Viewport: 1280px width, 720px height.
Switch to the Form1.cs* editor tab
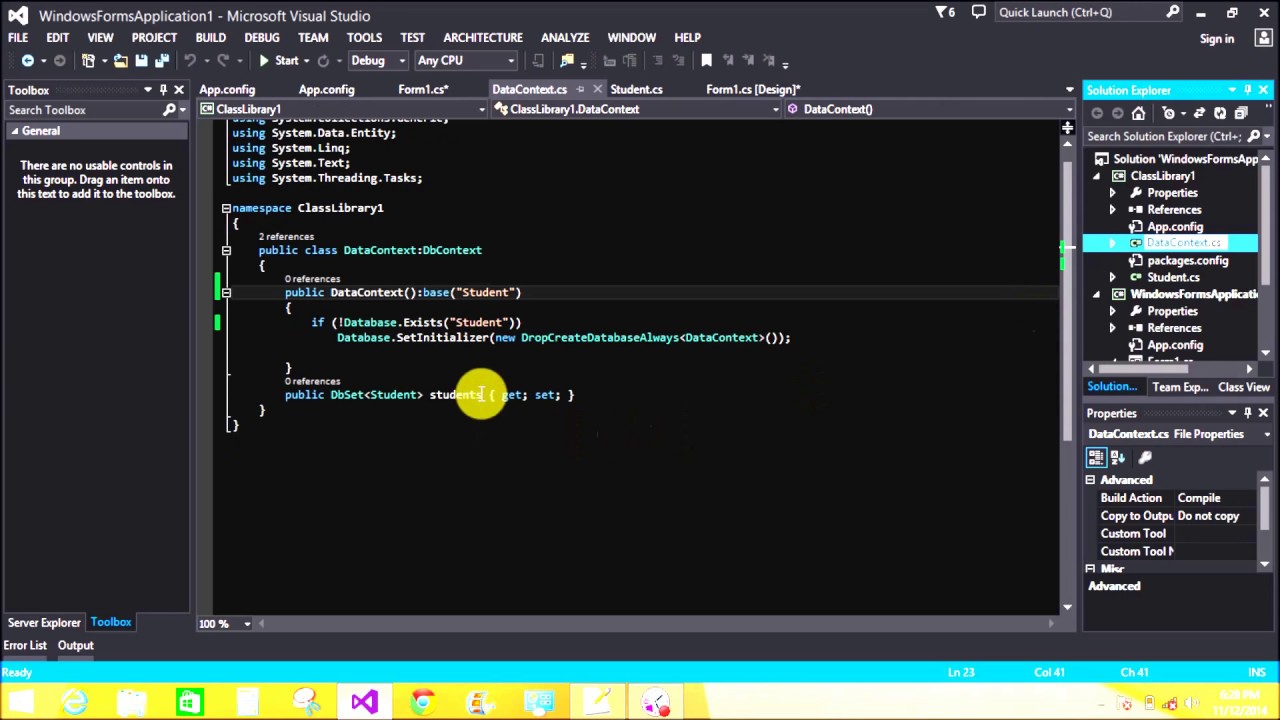click(423, 89)
